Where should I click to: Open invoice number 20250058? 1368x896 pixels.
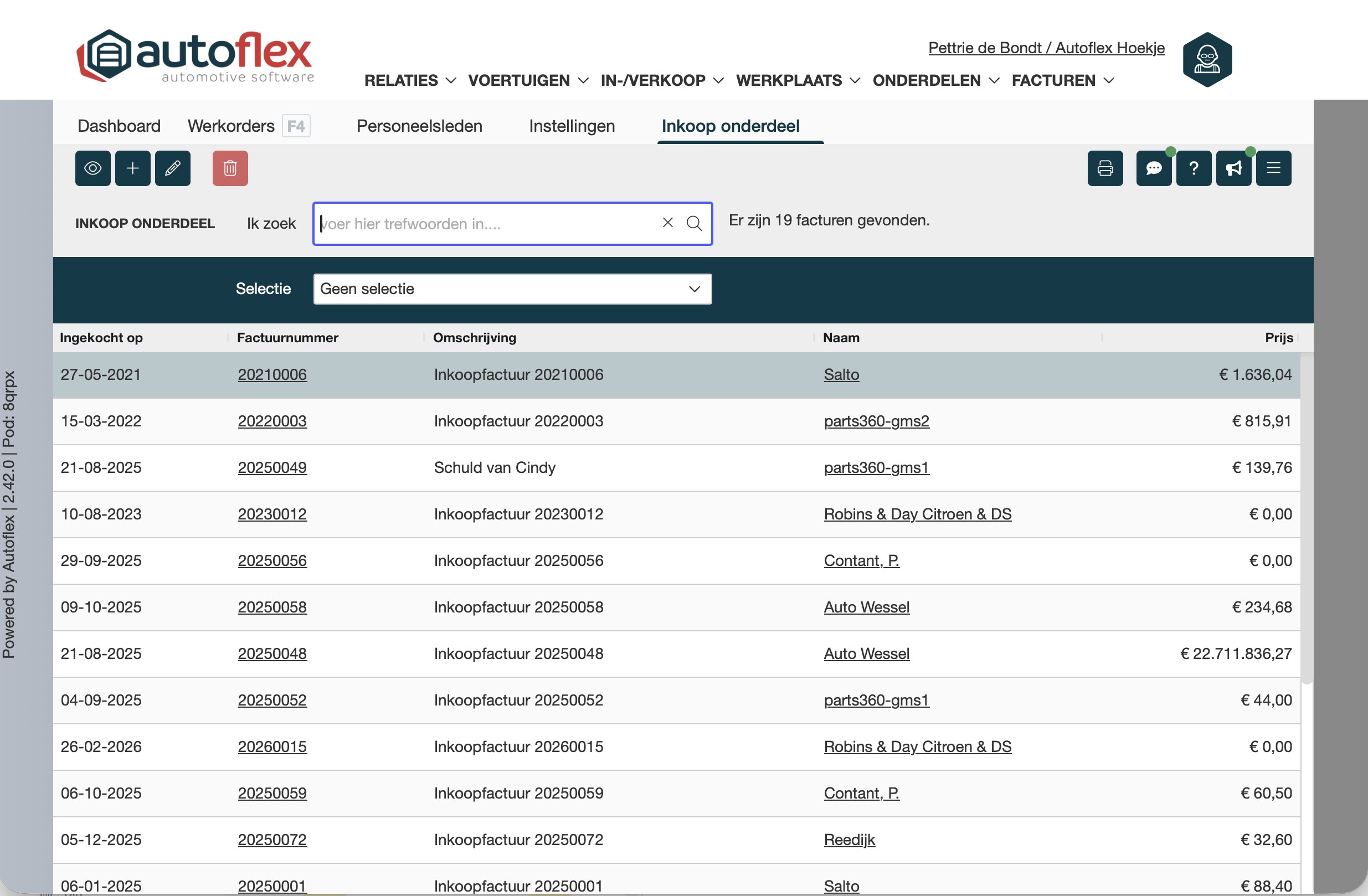pos(272,607)
